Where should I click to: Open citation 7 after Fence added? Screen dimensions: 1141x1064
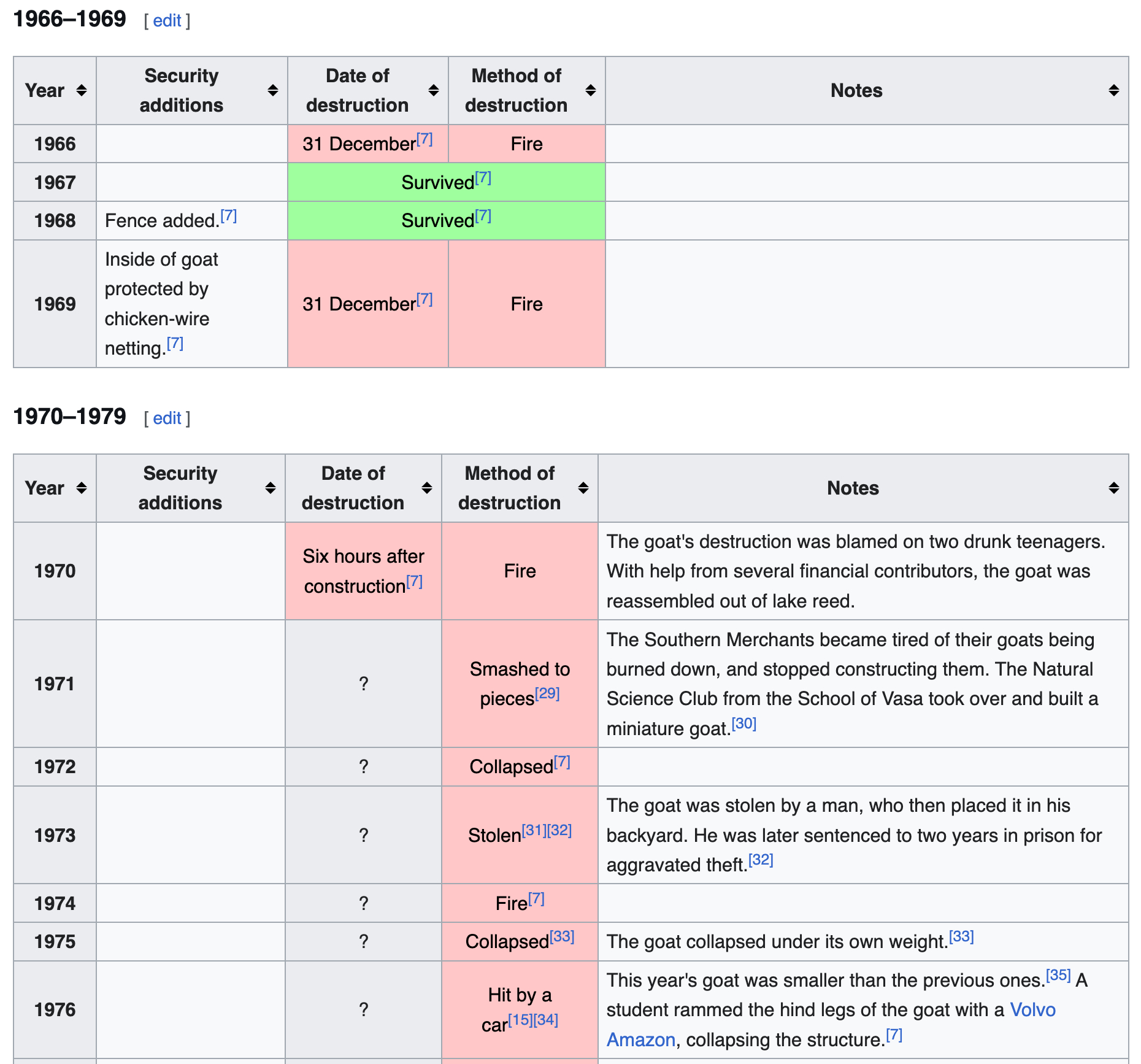click(x=228, y=216)
